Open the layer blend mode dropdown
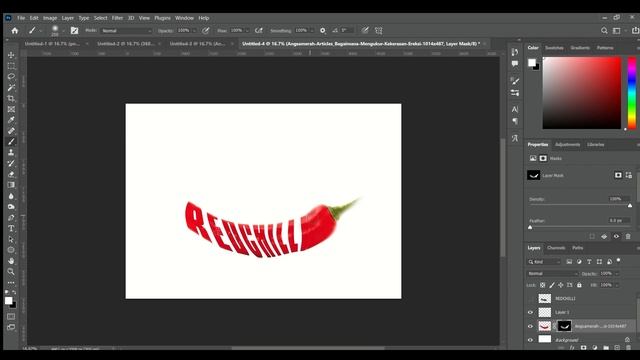 (x=552, y=273)
